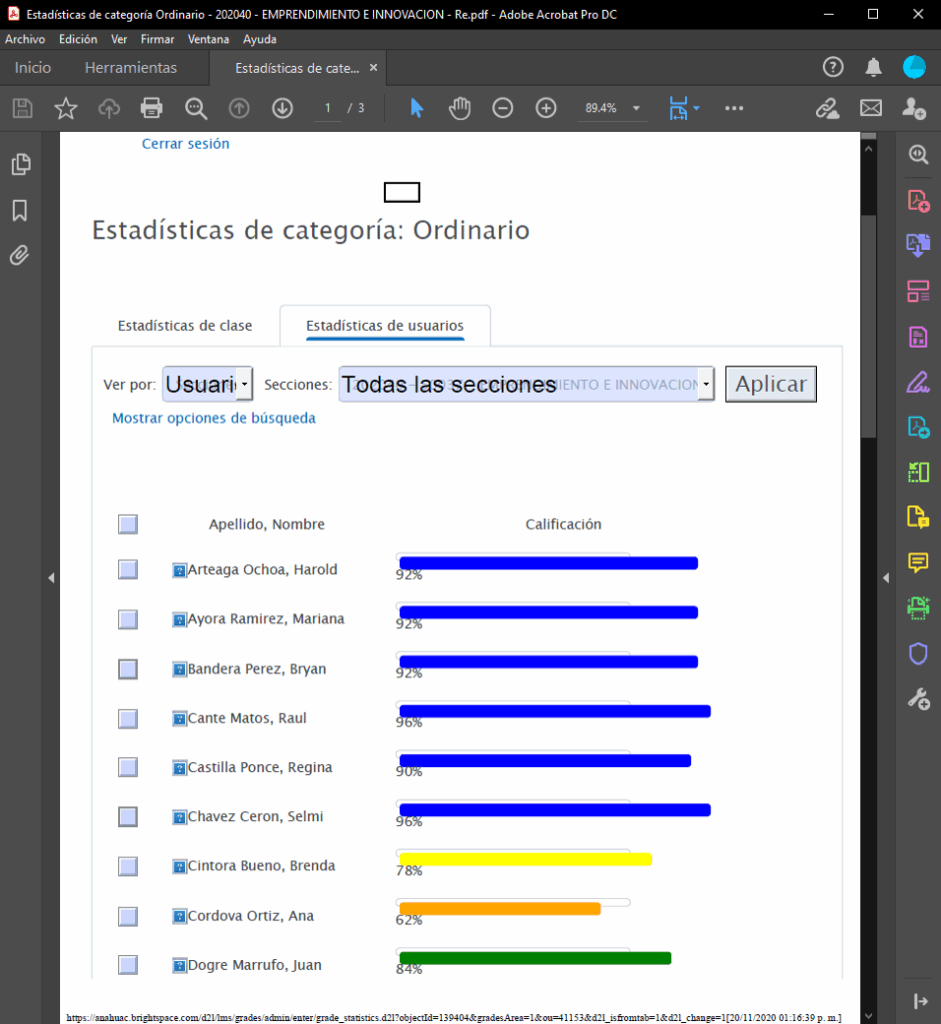Open the Comment tool in right pane
The width and height of the screenshot is (941, 1024).
[x=918, y=563]
